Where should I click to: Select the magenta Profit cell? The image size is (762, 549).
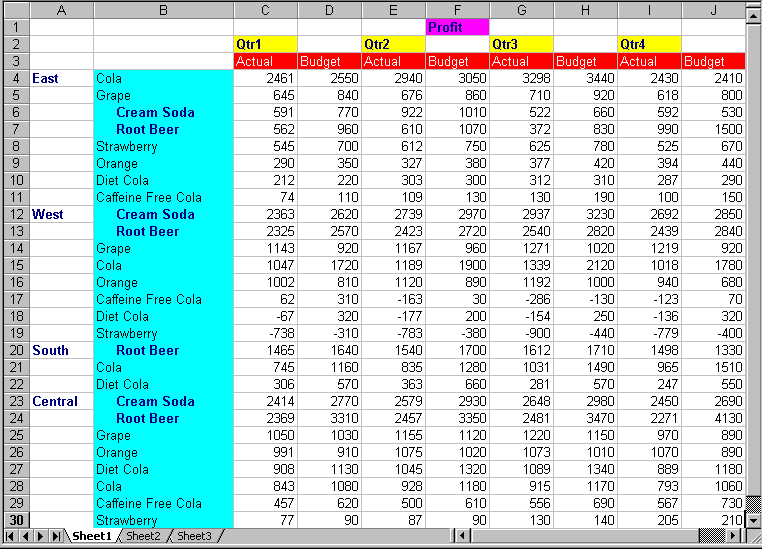pyautogui.click(x=457, y=27)
